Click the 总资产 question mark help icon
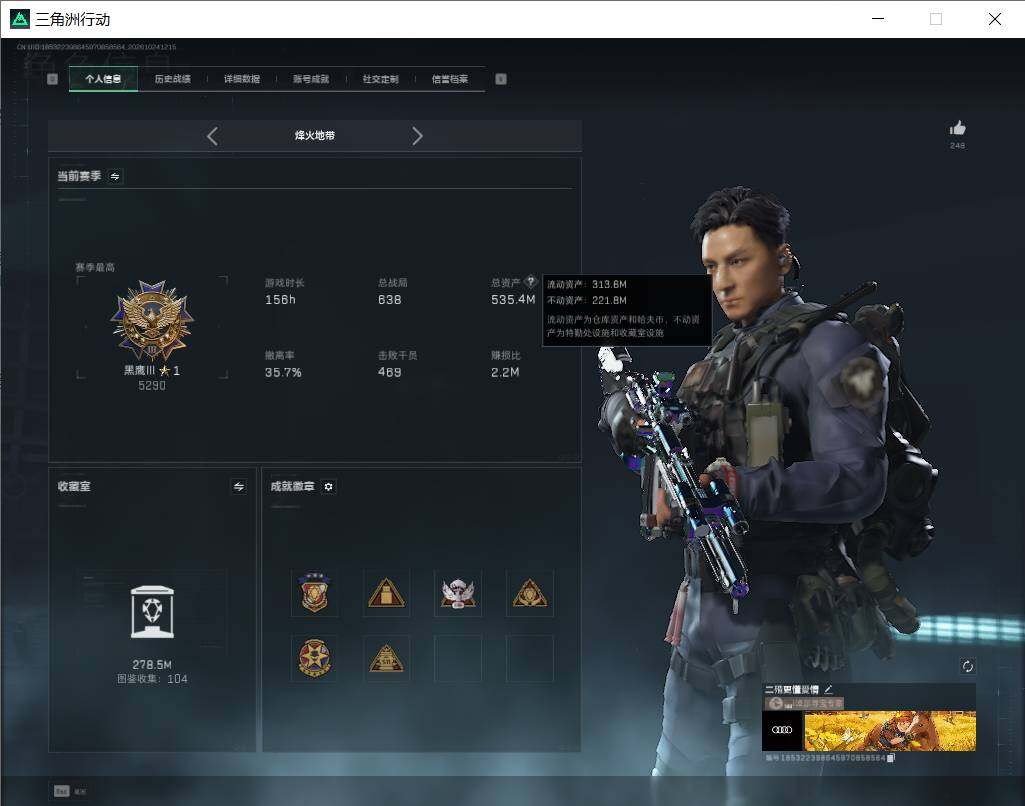Viewport: 1025px width, 806px height. pos(531,281)
